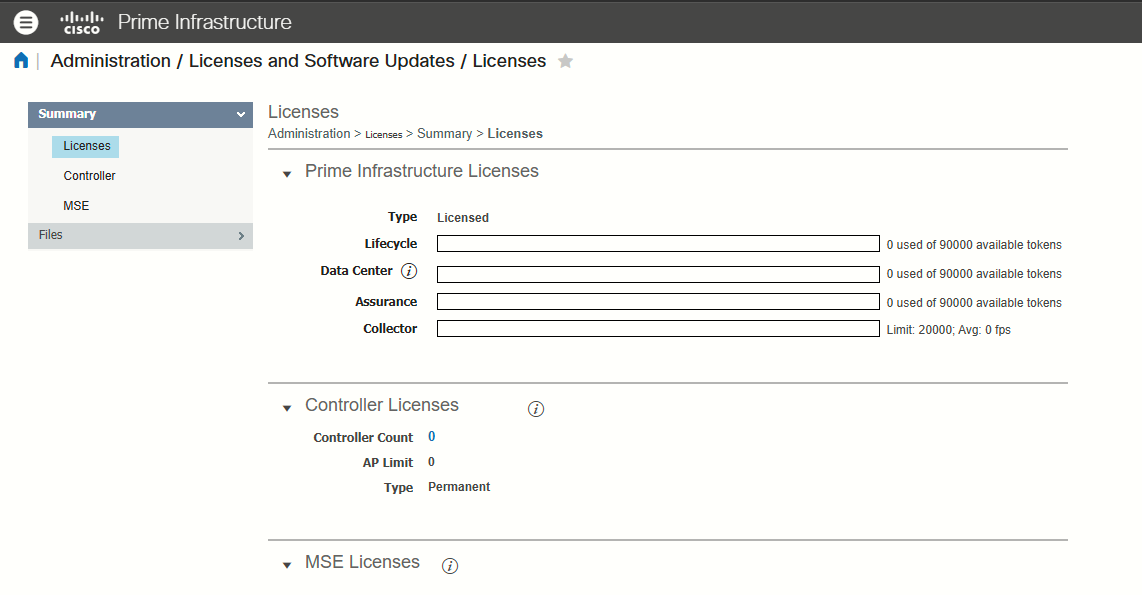1142x595 pixels.
Task: Click the Licensed type value
Action: pyautogui.click(x=462, y=218)
